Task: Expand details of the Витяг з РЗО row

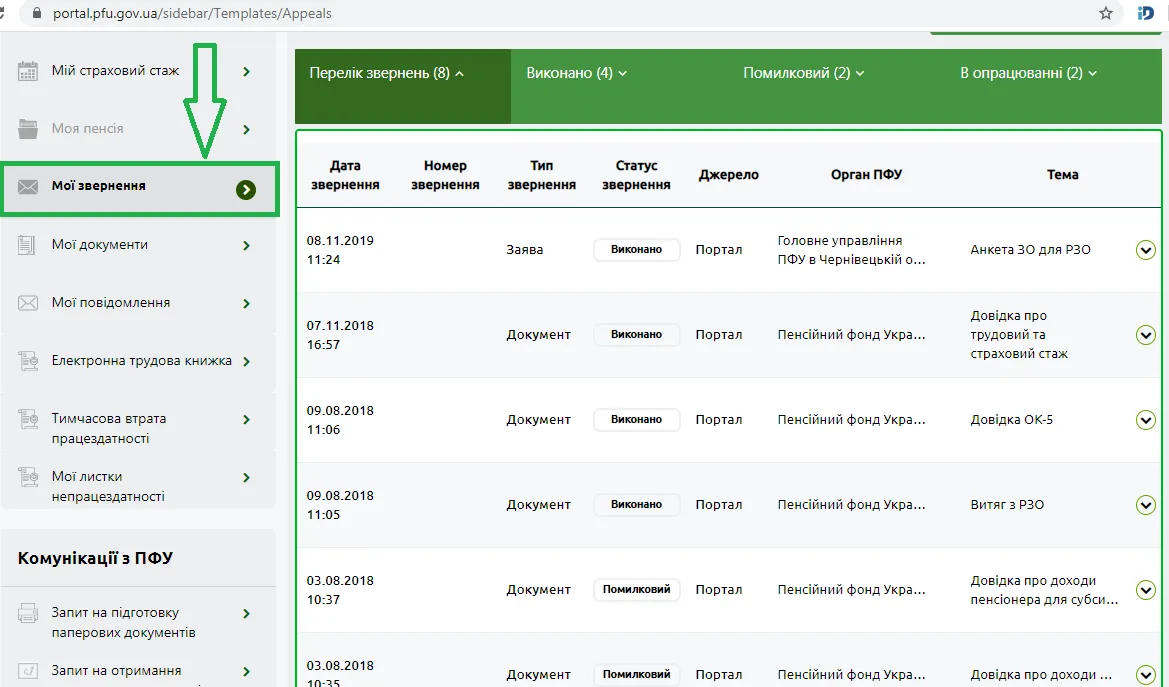Action: pyautogui.click(x=1146, y=505)
